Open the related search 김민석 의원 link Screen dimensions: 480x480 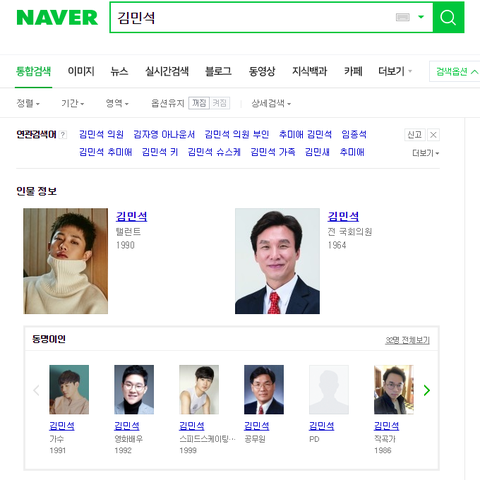pos(101,134)
